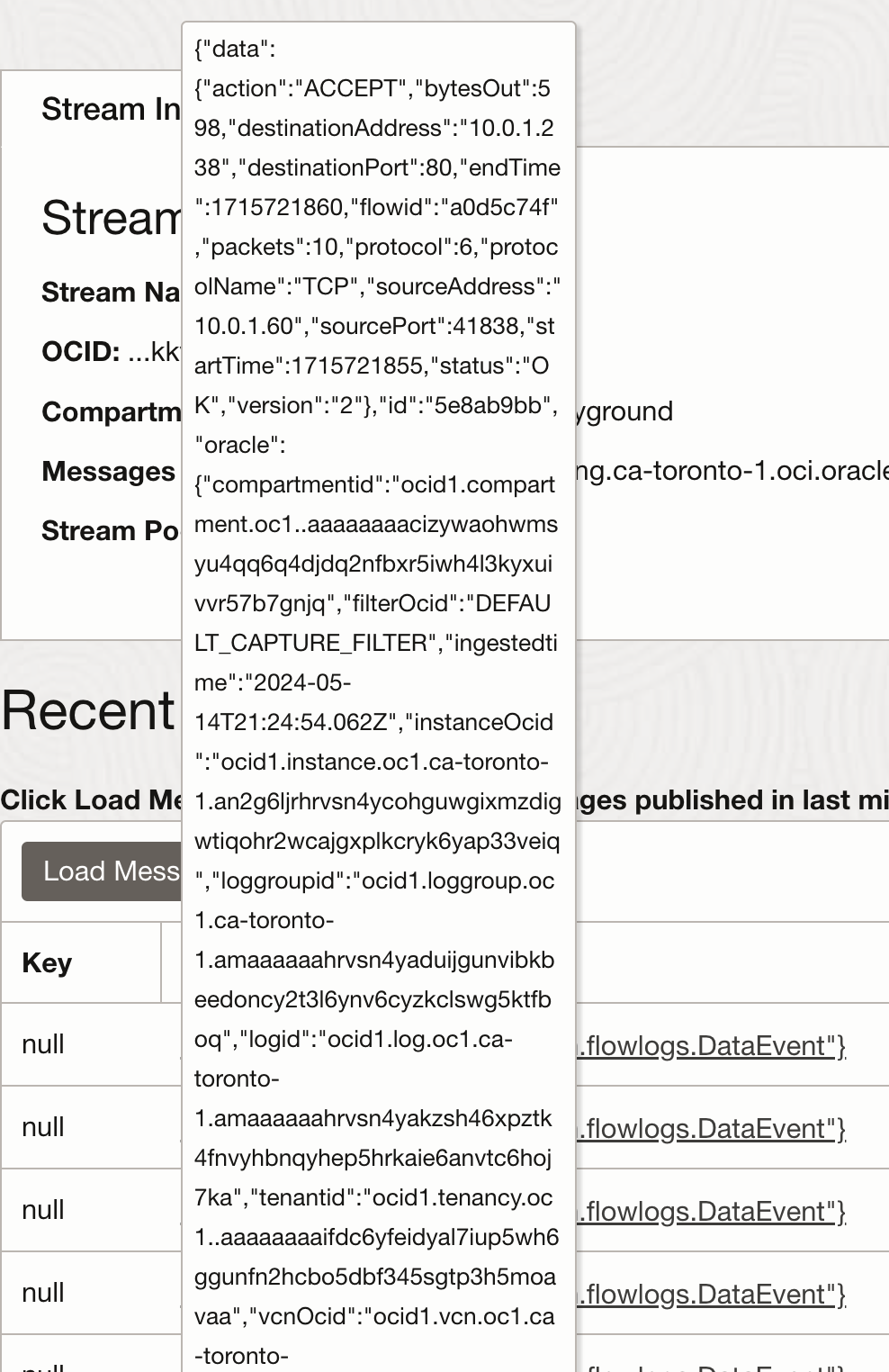Click the Stream Name label

coord(112,292)
